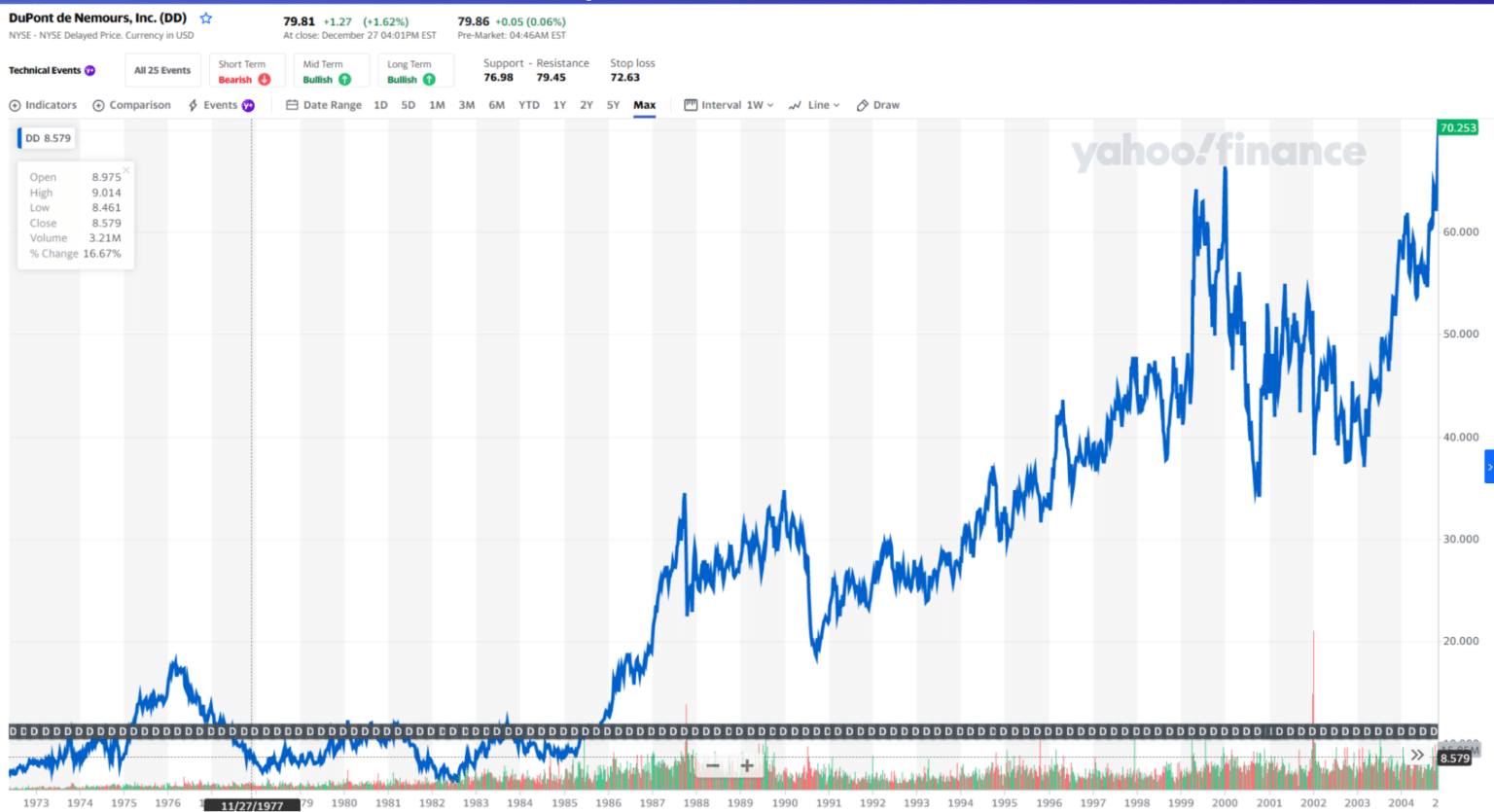Add DuPont to watchlist via star icon
Viewport: 1494px width, 812px height.
tap(206, 18)
